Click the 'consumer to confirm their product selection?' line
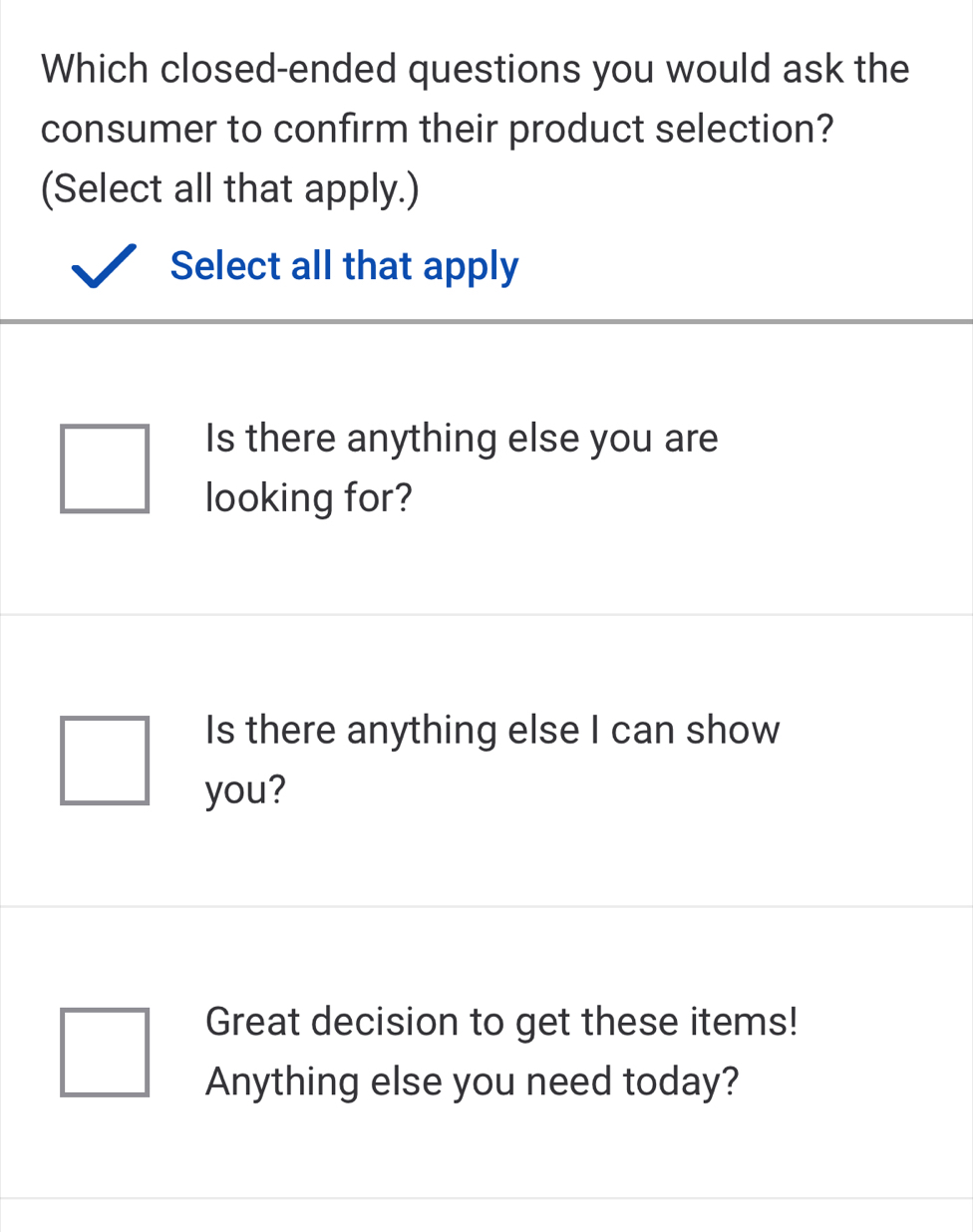 pyautogui.click(x=438, y=130)
